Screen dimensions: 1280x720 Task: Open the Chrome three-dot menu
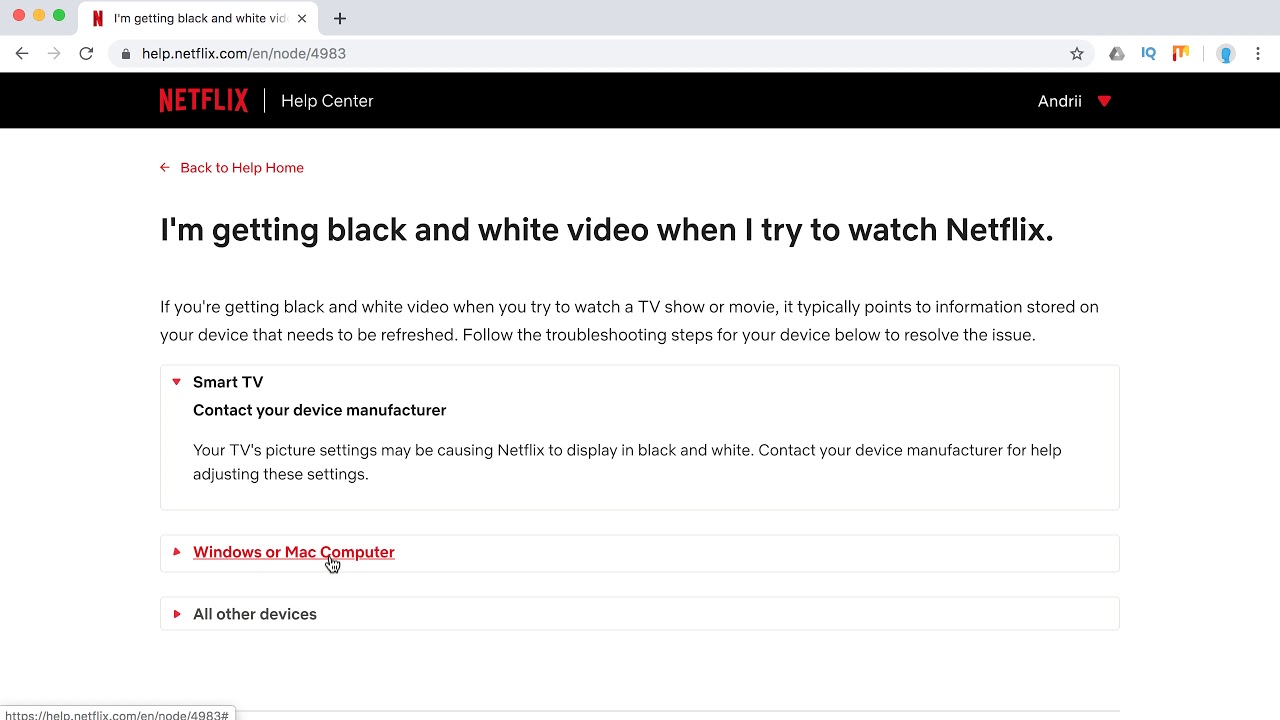tap(1258, 54)
